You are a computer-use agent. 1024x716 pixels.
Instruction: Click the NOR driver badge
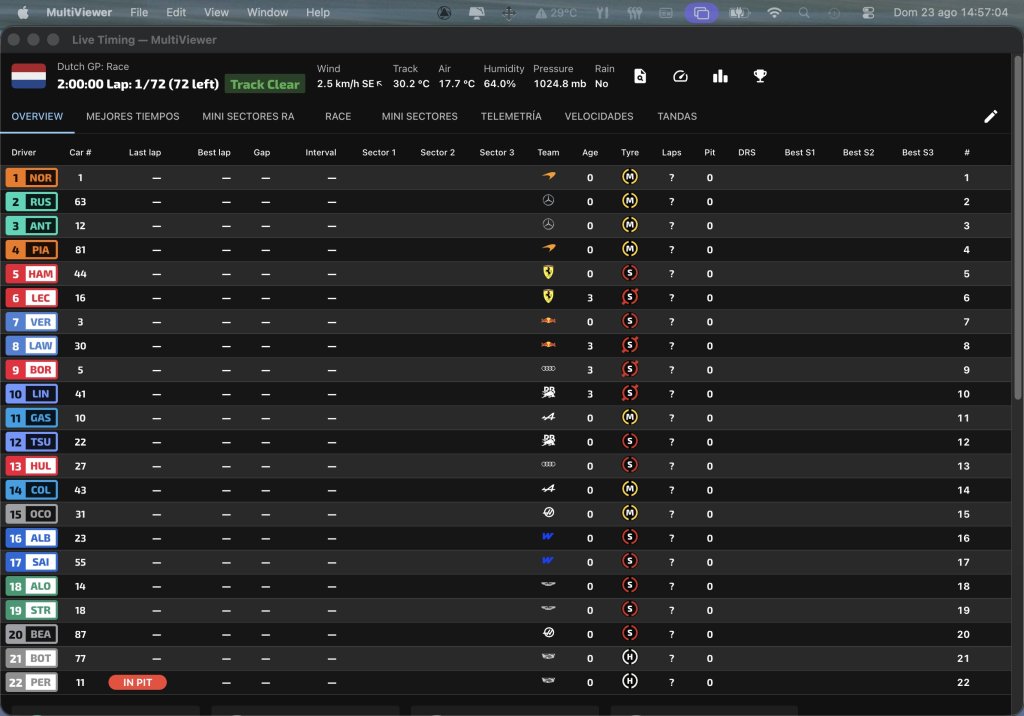[x=31, y=178]
